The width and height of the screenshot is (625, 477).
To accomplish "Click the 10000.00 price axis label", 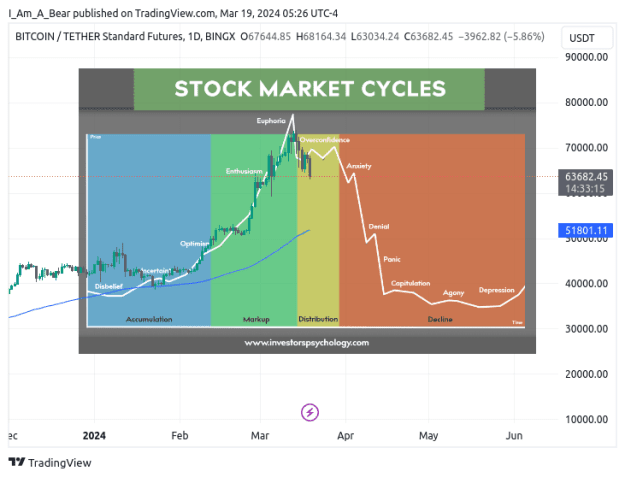I will 586,419.
